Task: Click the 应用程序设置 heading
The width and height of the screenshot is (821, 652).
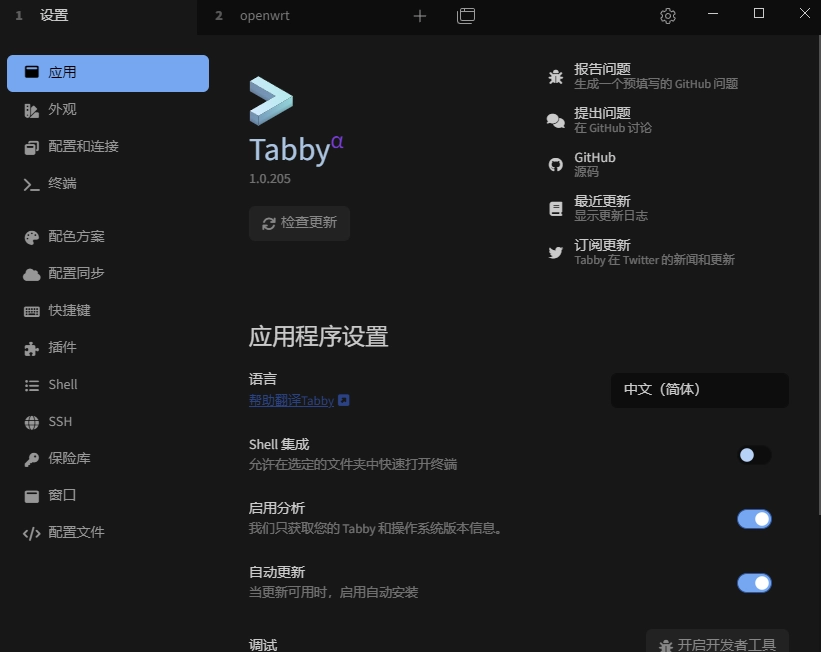Action: [x=318, y=337]
